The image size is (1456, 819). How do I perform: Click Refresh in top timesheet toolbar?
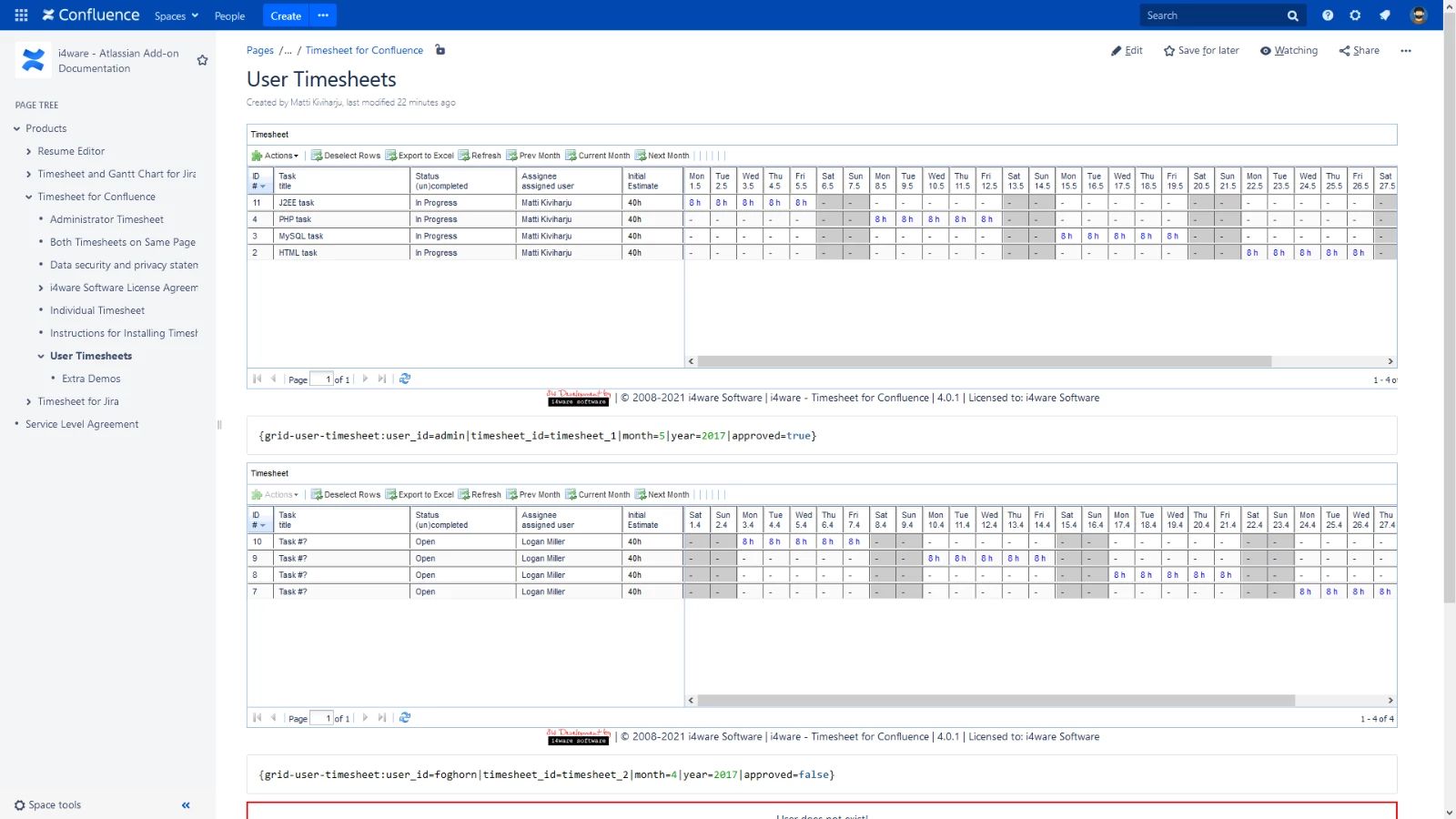click(x=480, y=156)
